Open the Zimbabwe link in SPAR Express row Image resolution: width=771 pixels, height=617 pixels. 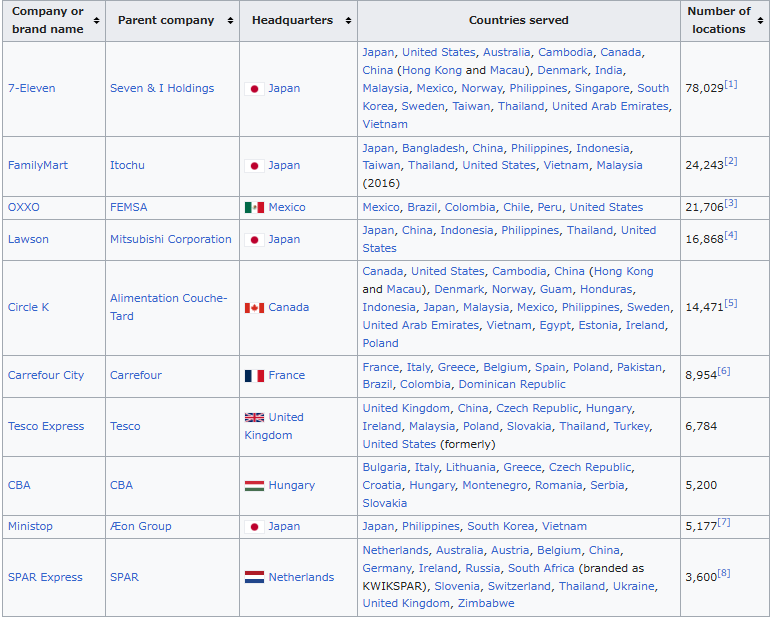click(486, 603)
